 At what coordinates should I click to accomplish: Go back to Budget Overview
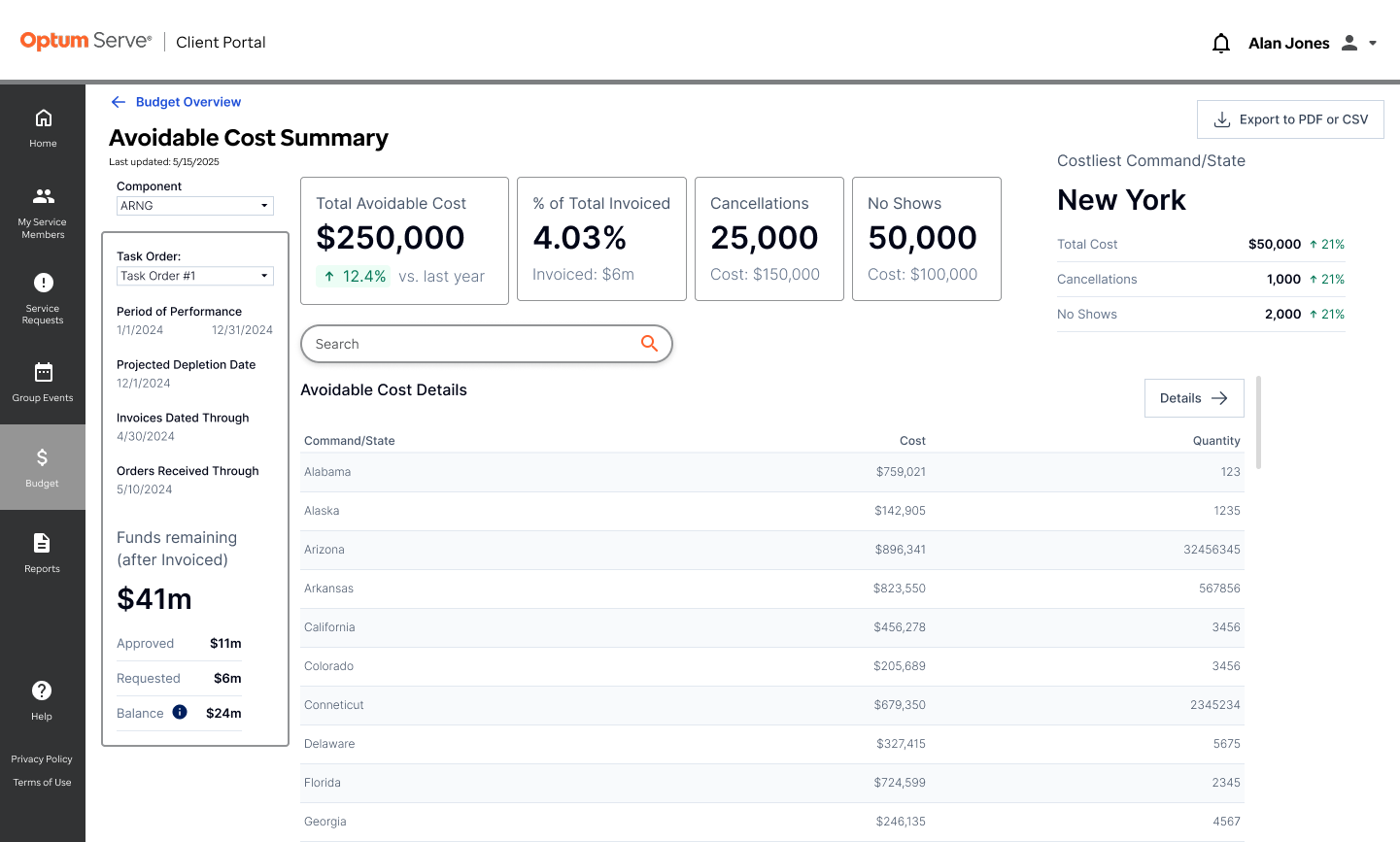pos(176,102)
